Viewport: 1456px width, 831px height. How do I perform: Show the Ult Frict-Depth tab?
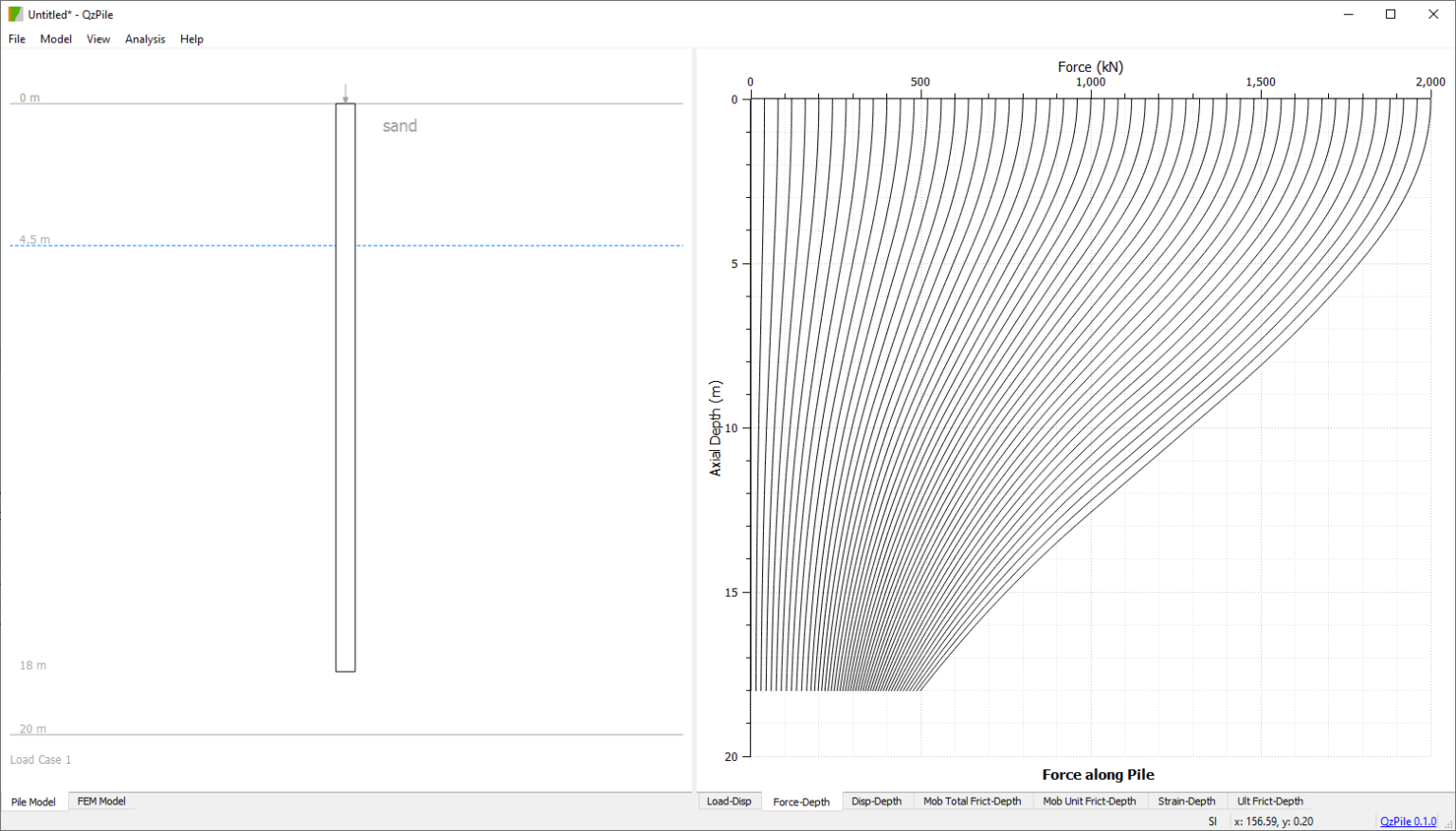1269,802
